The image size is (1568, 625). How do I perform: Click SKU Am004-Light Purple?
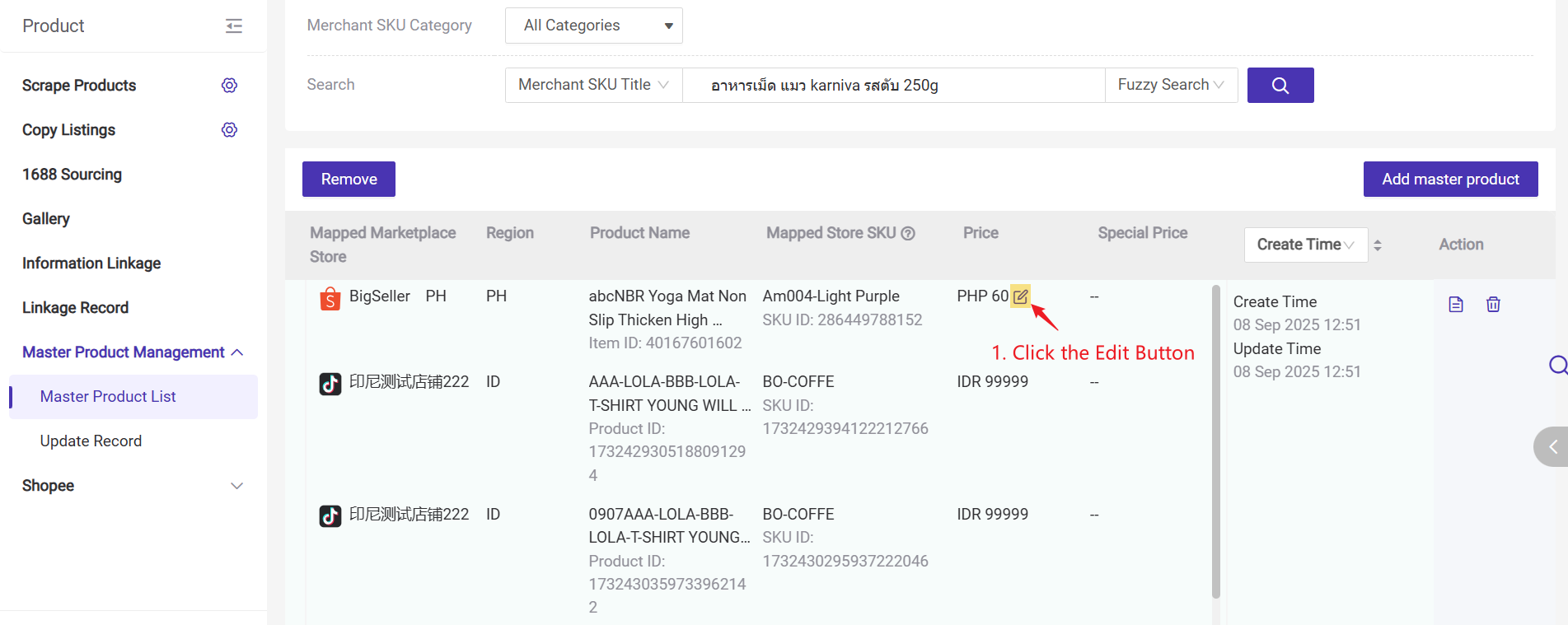click(x=831, y=296)
